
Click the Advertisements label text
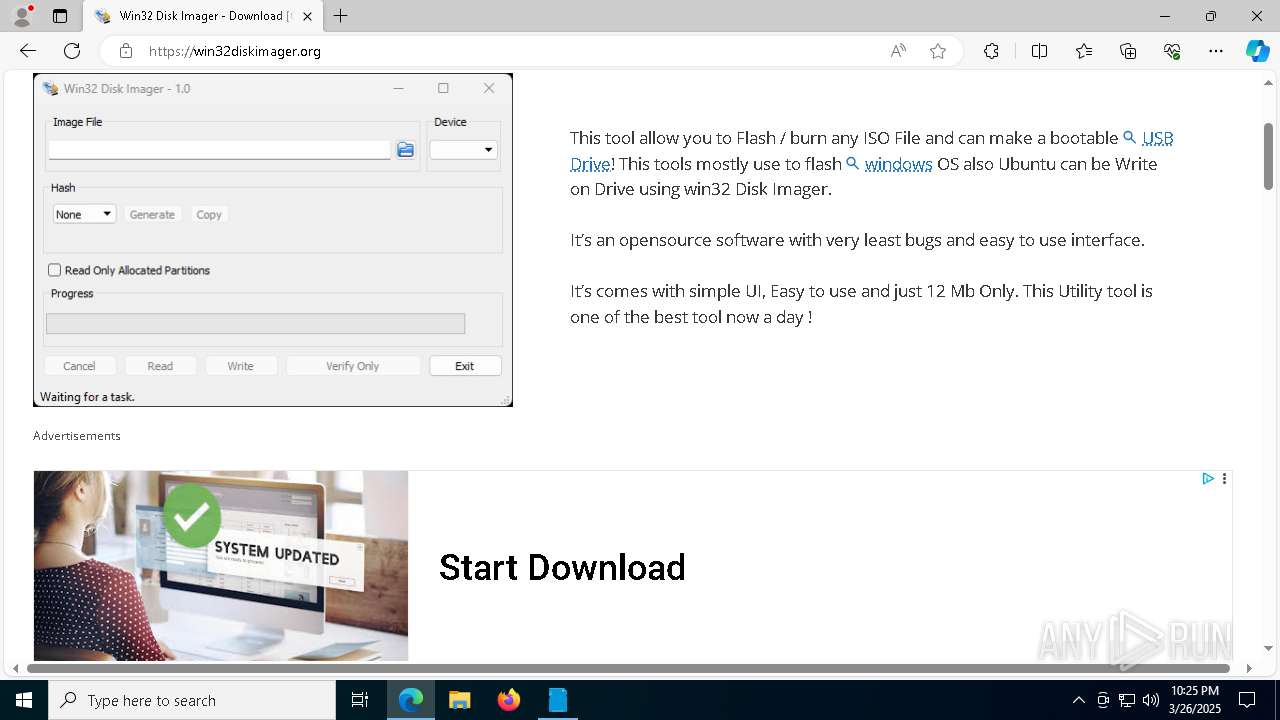[x=77, y=436]
